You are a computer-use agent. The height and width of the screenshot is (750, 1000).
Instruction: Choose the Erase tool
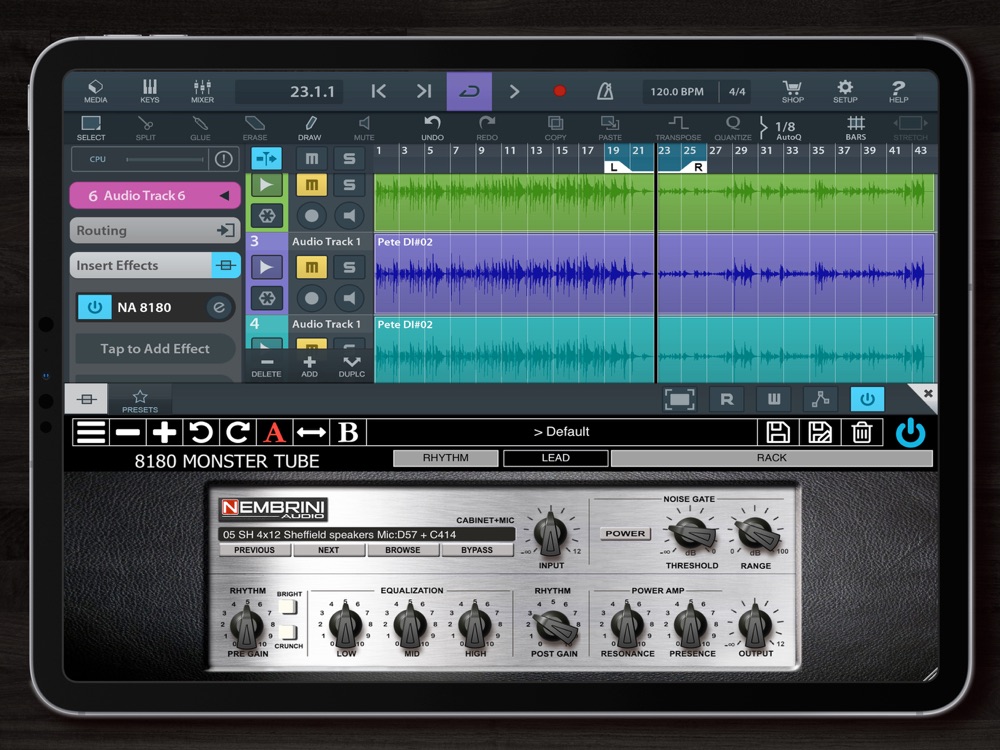pyautogui.click(x=254, y=128)
